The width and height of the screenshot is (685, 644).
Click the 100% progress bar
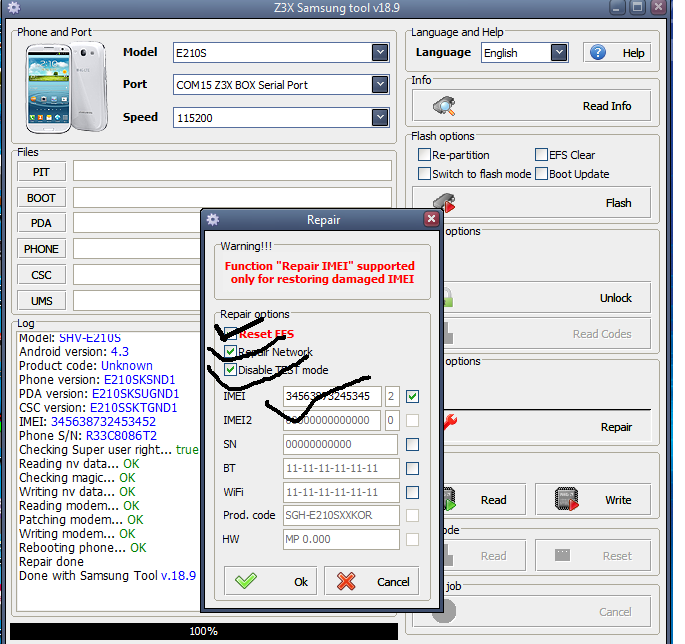(204, 631)
